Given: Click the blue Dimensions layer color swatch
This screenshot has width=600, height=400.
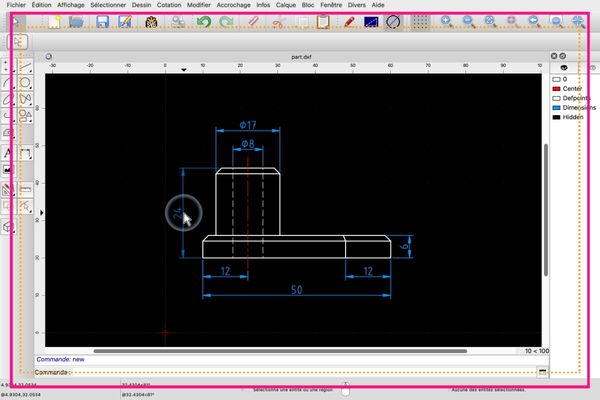Looking at the screenshot, I should pos(556,108).
